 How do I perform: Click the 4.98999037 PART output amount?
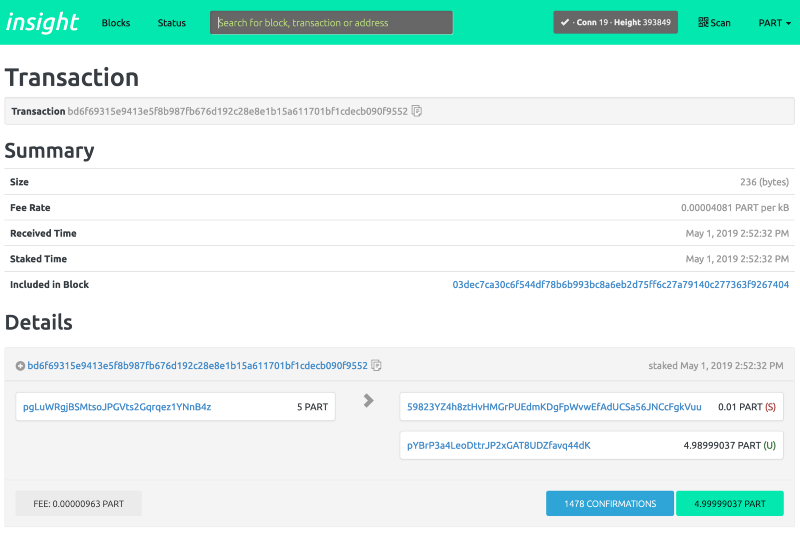722,445
